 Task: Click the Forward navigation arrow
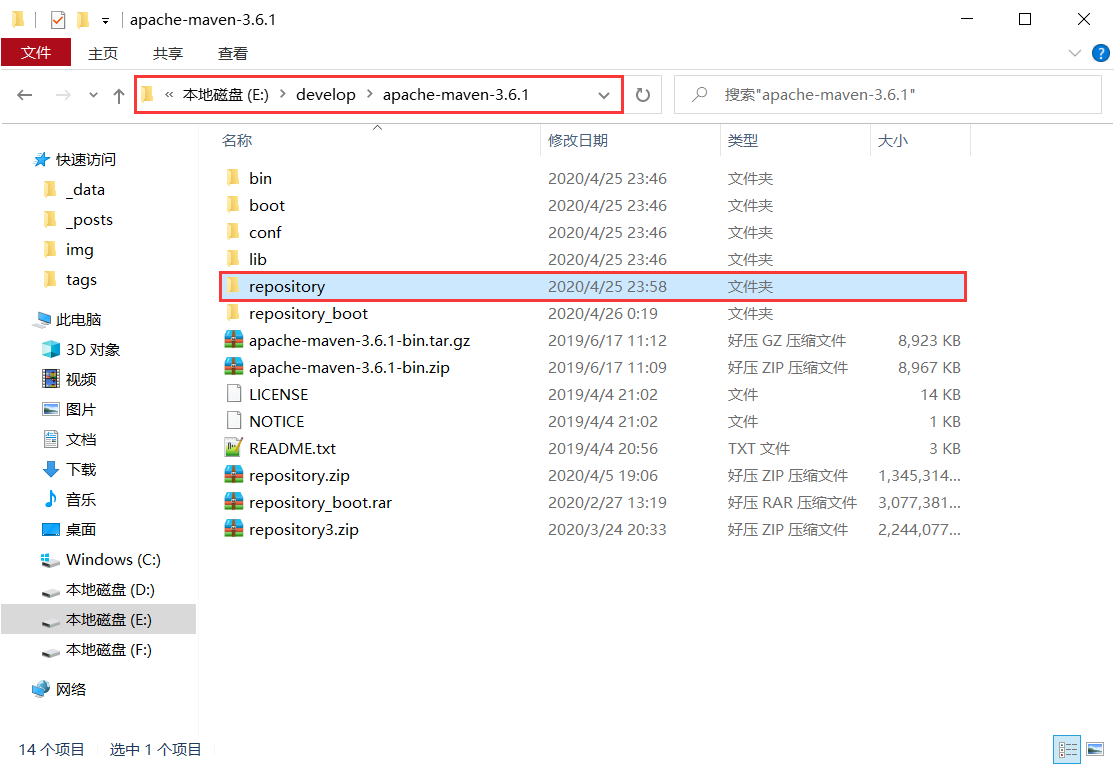[x=63, y=95]
